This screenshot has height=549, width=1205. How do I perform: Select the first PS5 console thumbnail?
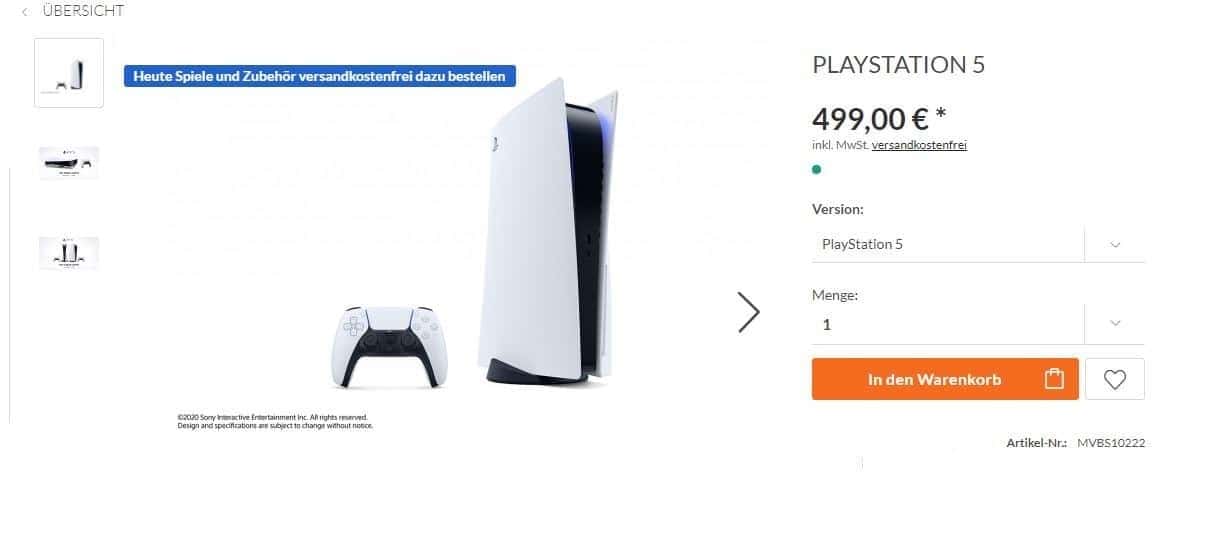(69, 73)
